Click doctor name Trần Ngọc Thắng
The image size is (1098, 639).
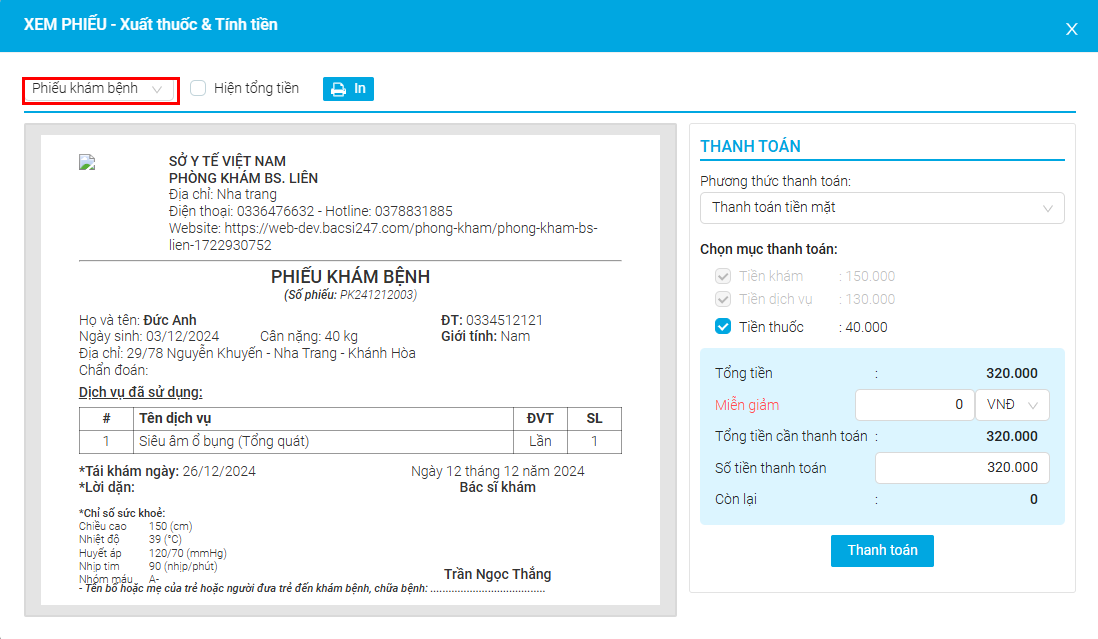(497, 574)
